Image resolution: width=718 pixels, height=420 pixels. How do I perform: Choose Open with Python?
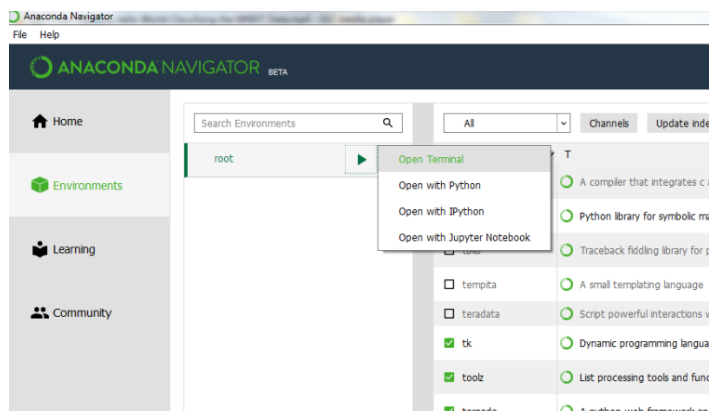[x=464, y=185]
